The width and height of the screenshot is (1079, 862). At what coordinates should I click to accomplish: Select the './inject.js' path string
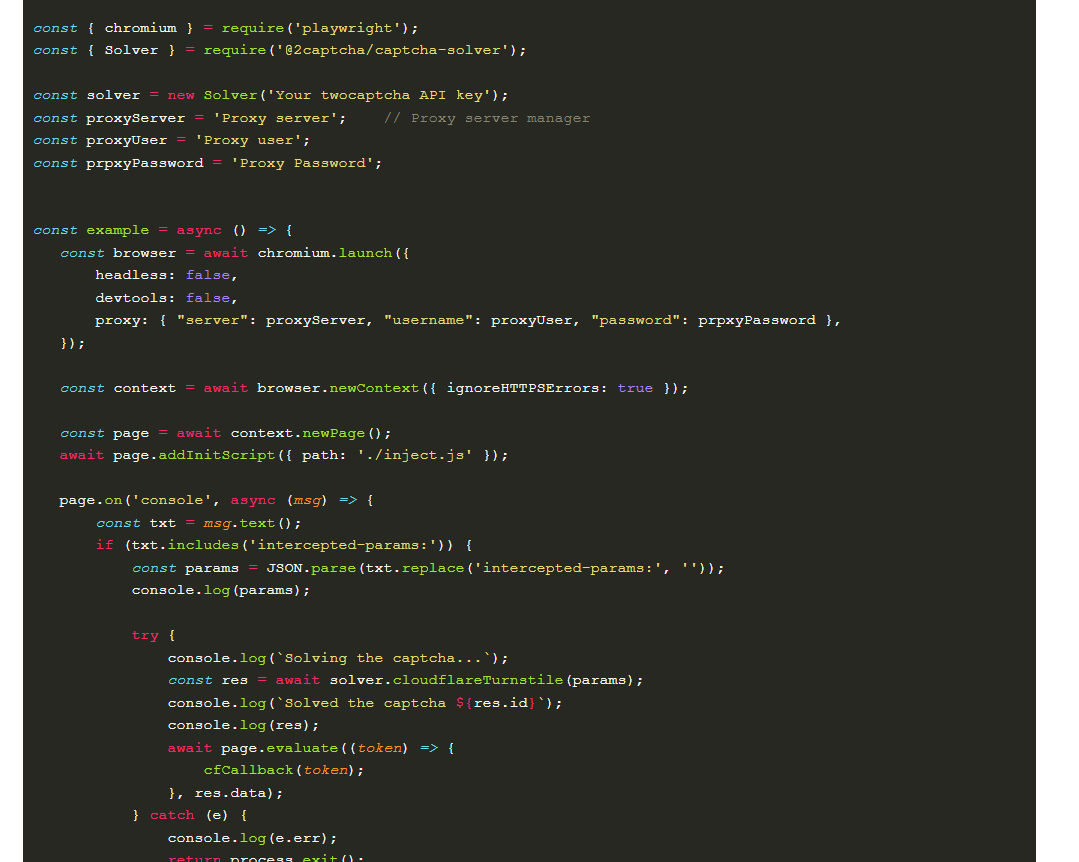pos(414,455)
